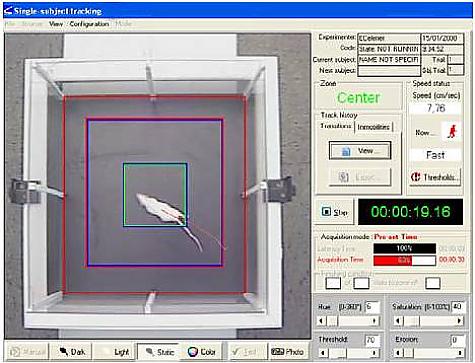Take a snapshot with Photo button
This screenshot has height=363, width=475.
(288, 352)
